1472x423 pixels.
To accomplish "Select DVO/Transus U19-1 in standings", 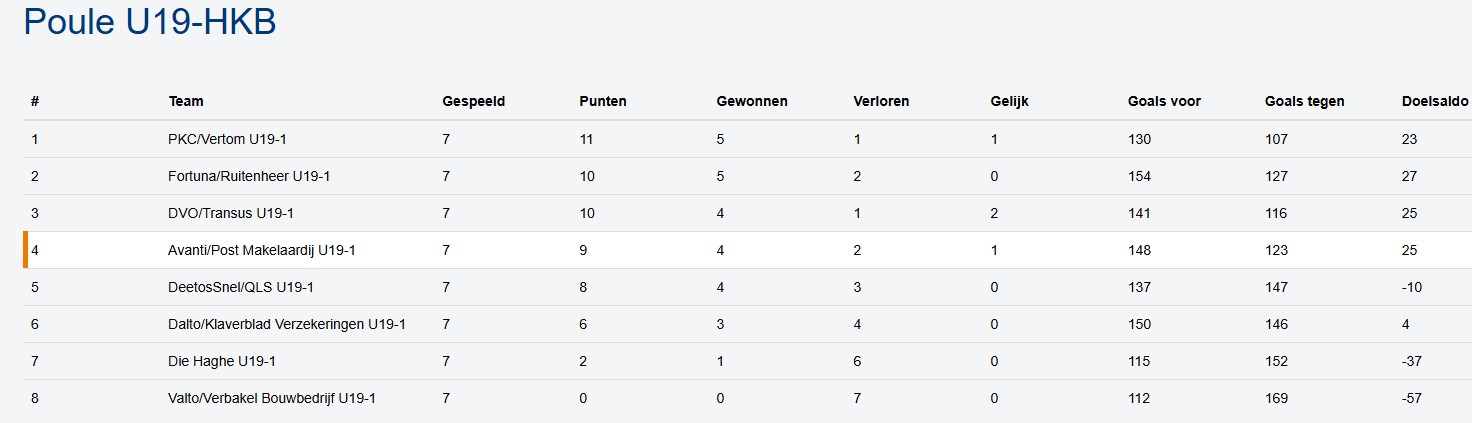I will click(x=230, y=213).
